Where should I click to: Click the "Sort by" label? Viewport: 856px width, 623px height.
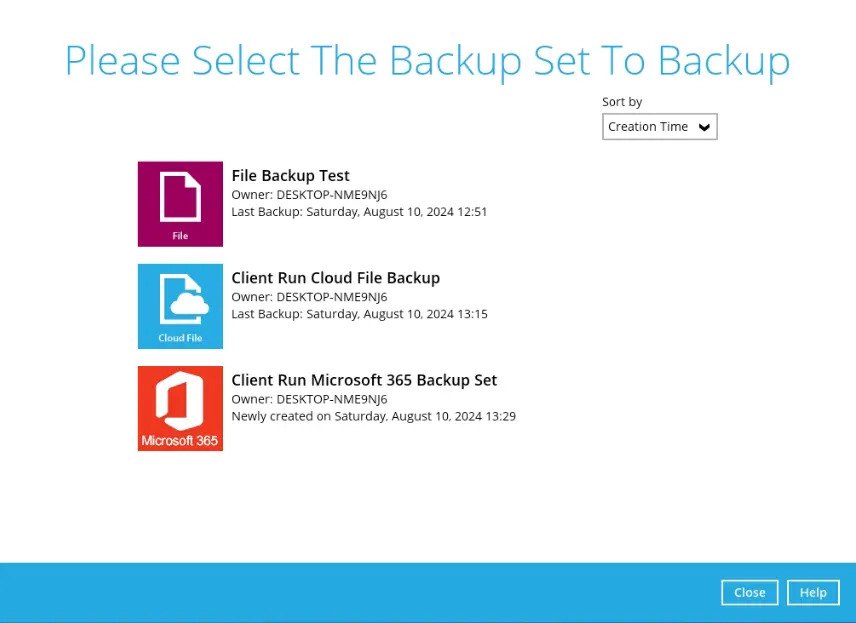click(622, 102)
